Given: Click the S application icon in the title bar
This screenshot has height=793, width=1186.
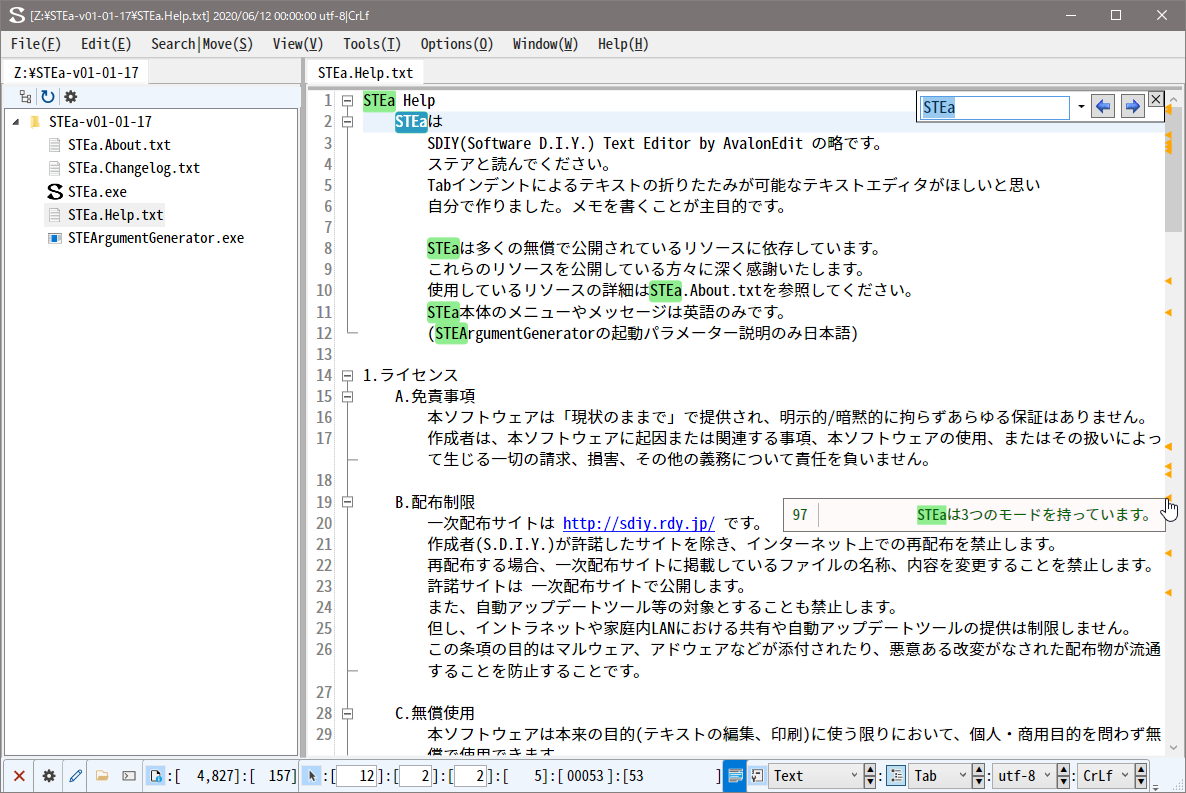Looking at the screenshot, I should pyautogui.click(x=17, y=15).
